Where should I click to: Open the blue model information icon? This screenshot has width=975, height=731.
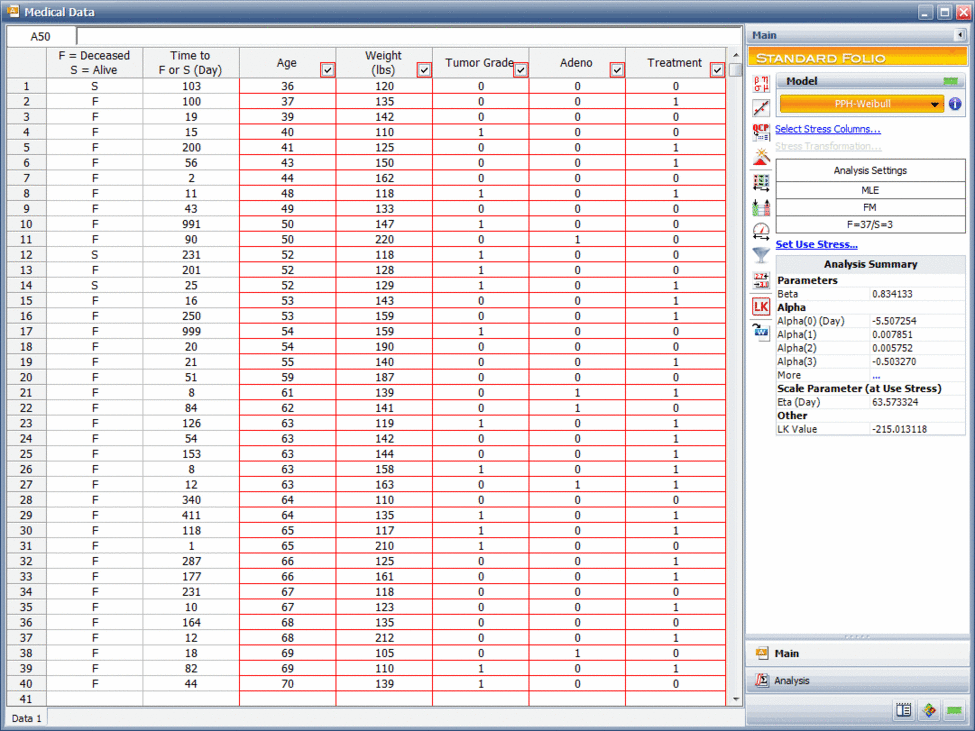coord(955,104)
